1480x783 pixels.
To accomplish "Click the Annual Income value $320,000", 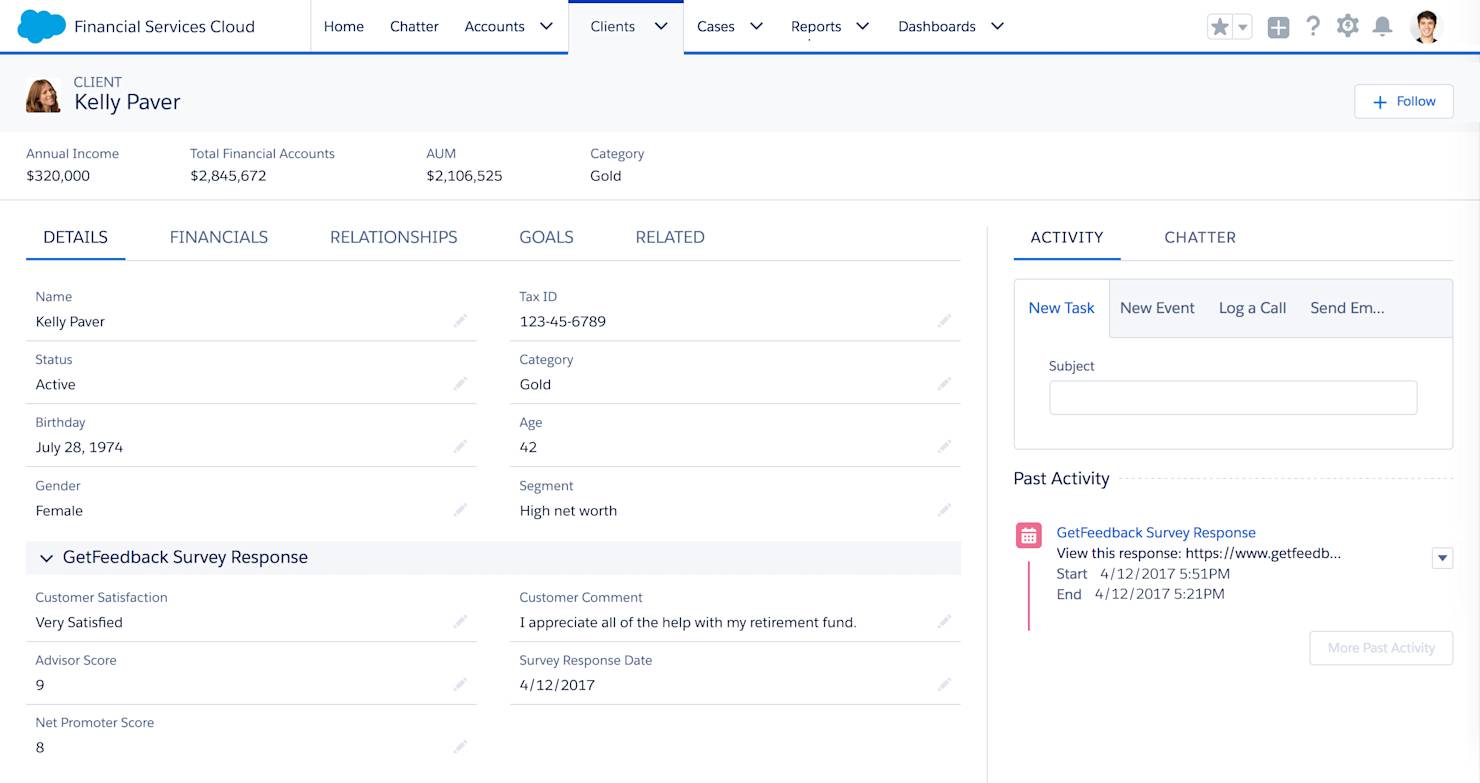I will 58,176.
